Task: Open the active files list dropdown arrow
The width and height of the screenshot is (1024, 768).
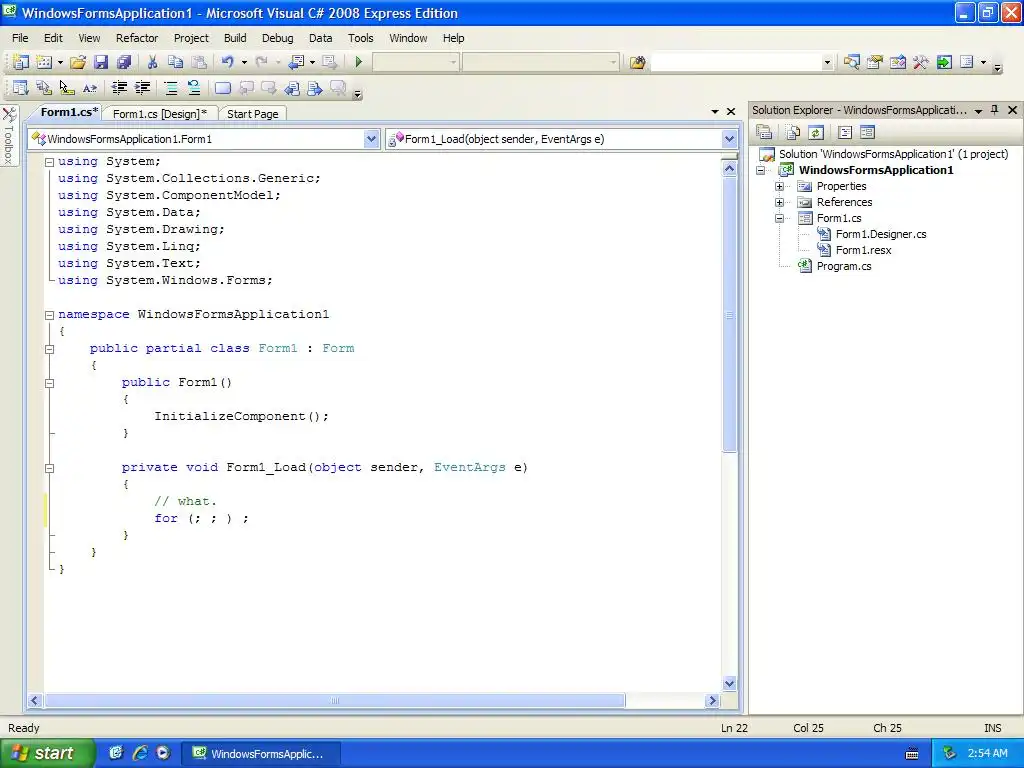Action: (715, 112)
